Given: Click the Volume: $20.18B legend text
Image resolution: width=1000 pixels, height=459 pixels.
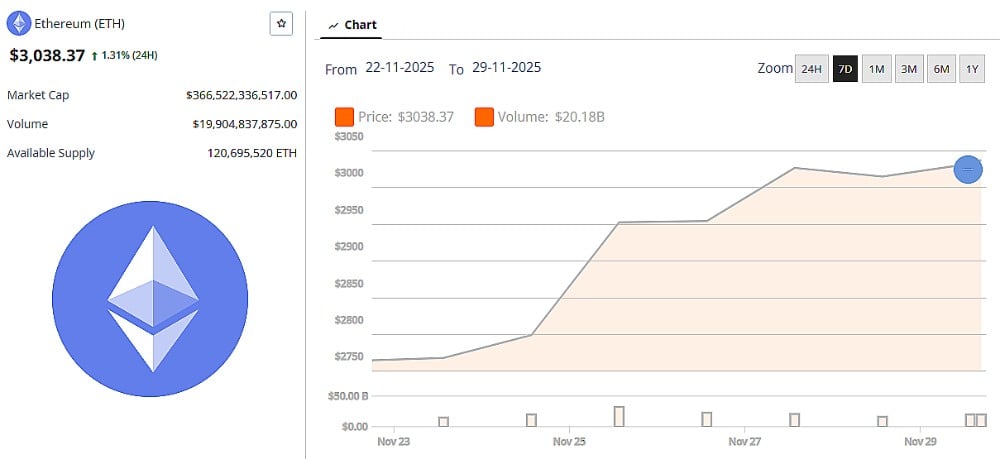Looking at the screenshot, I should coord(551,117).
